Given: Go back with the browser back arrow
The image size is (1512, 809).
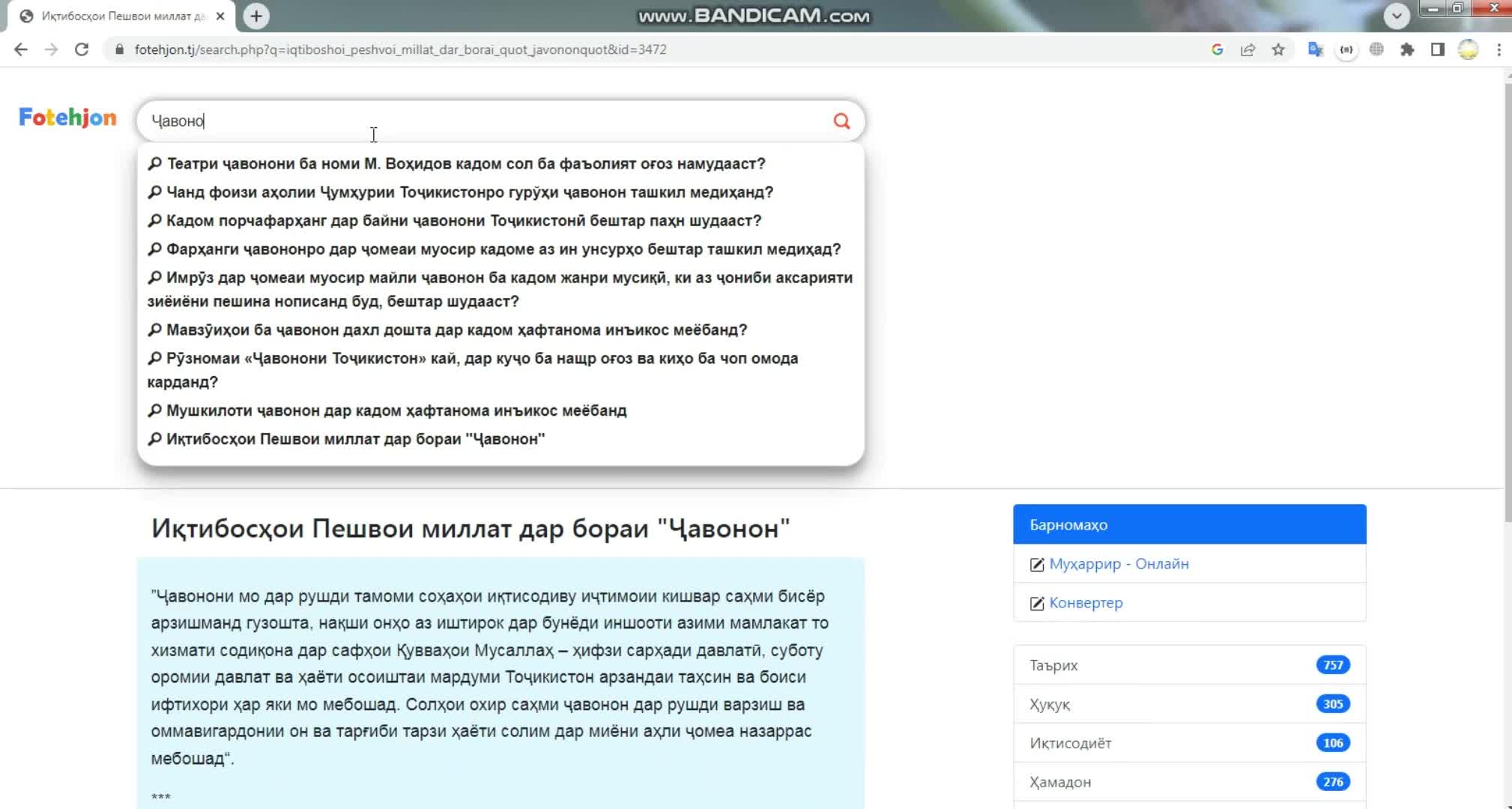Looking at the screenshot, I should (21, 49).
